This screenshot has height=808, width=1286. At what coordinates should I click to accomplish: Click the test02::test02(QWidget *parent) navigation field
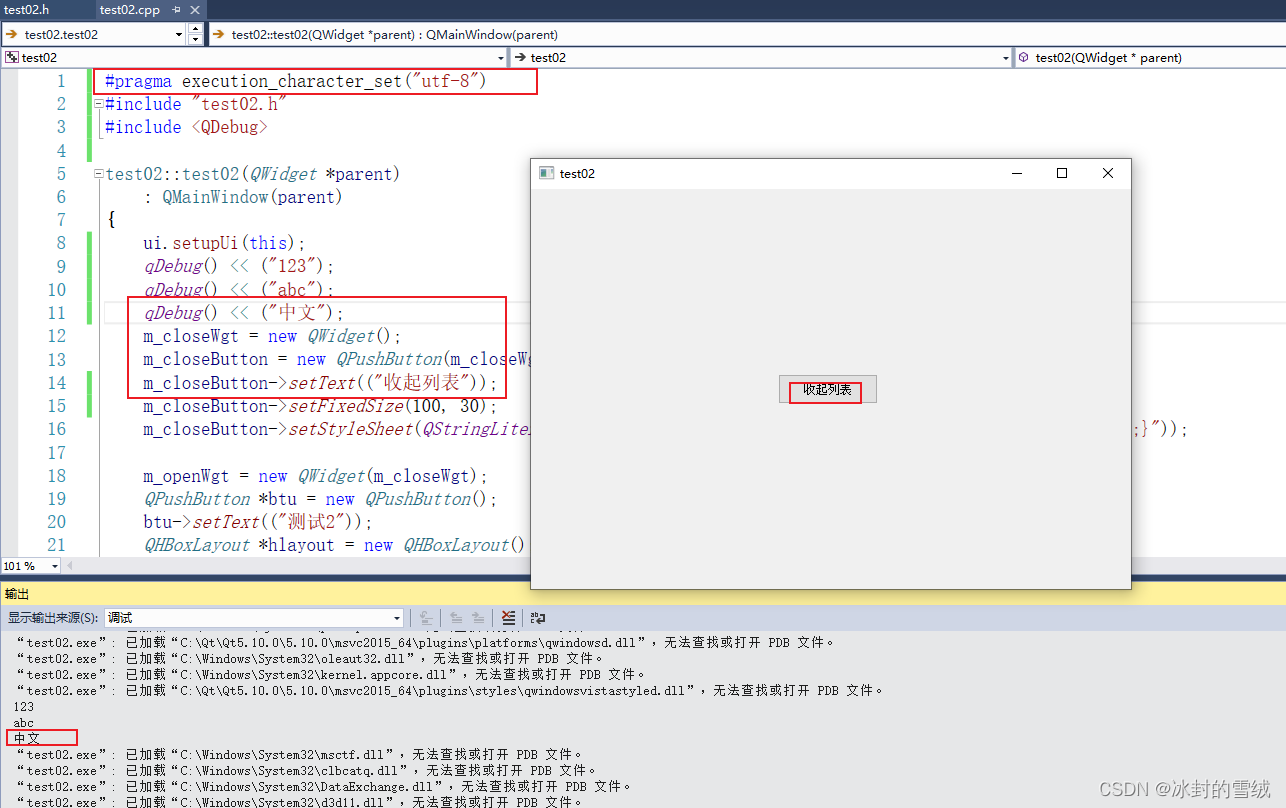point(745,34)
